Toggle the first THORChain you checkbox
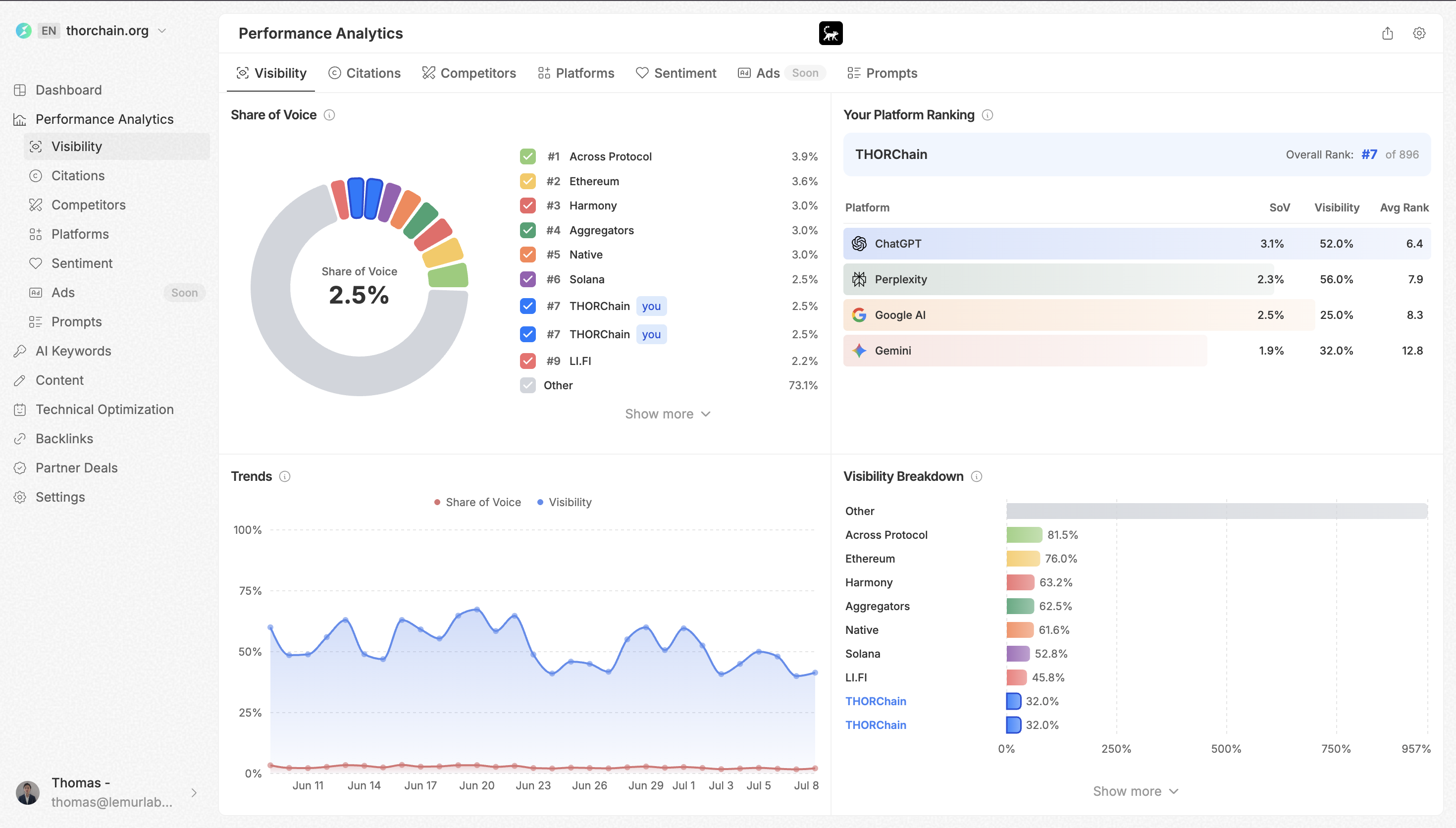This screenshot has width=1456, height=828. tap(527, 306)
